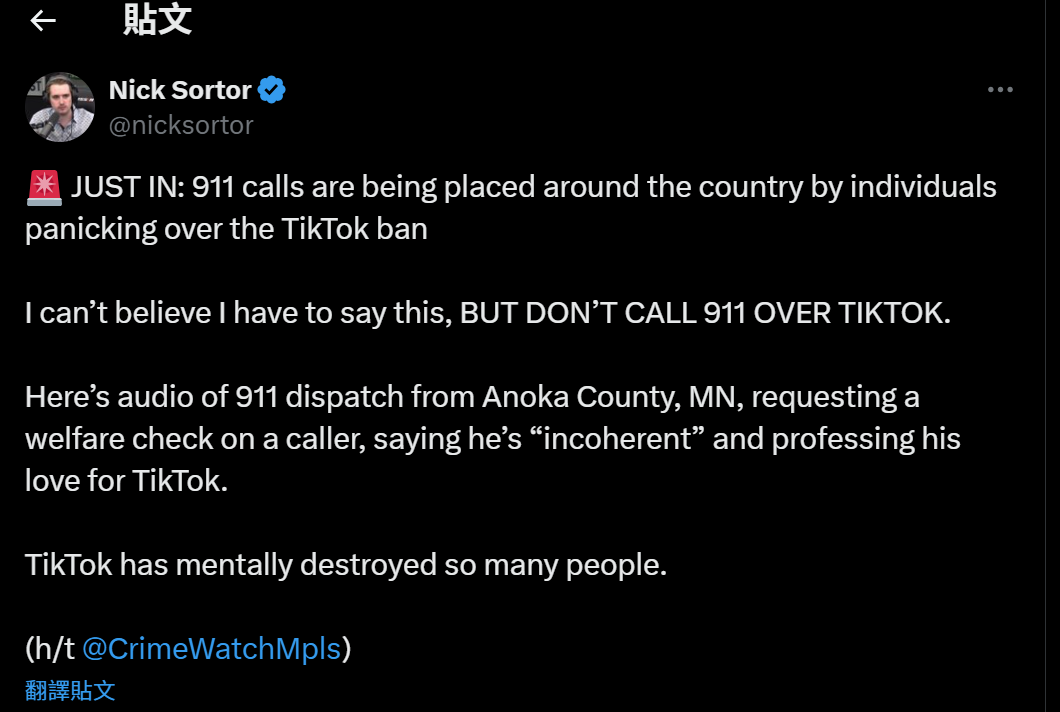The width and height of the screenshot is (1060, 712).
Task: Click the words "Anoka County, MN"
Action: [607, 397]
